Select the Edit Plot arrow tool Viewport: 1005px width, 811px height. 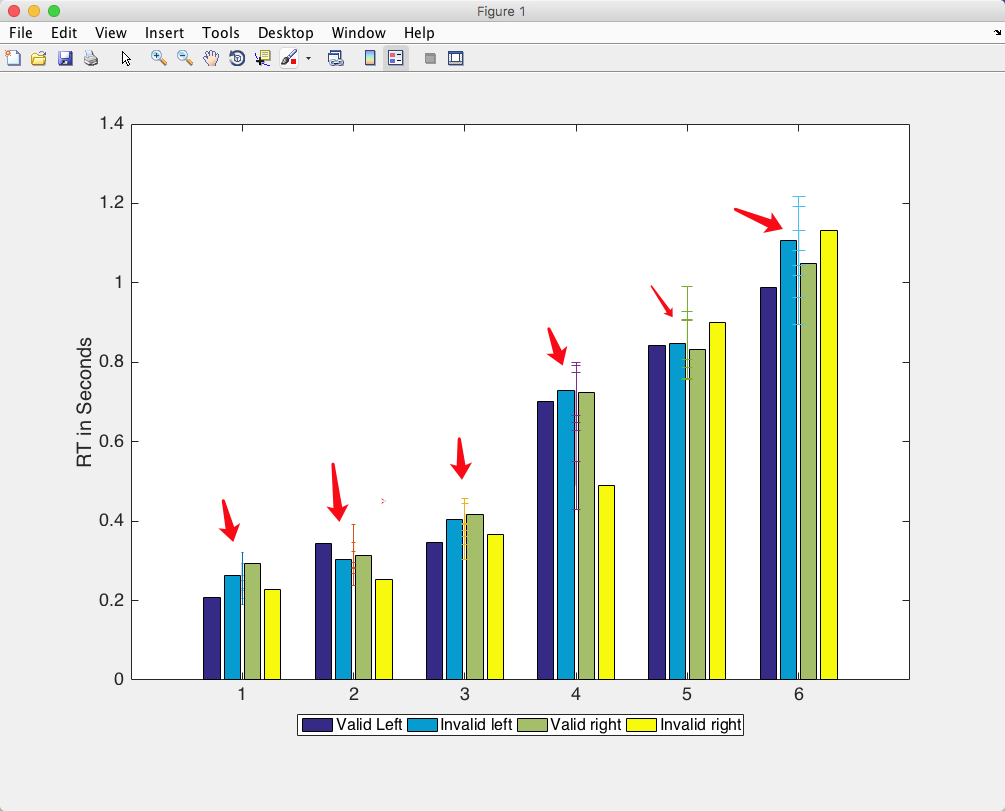point(126,58)
